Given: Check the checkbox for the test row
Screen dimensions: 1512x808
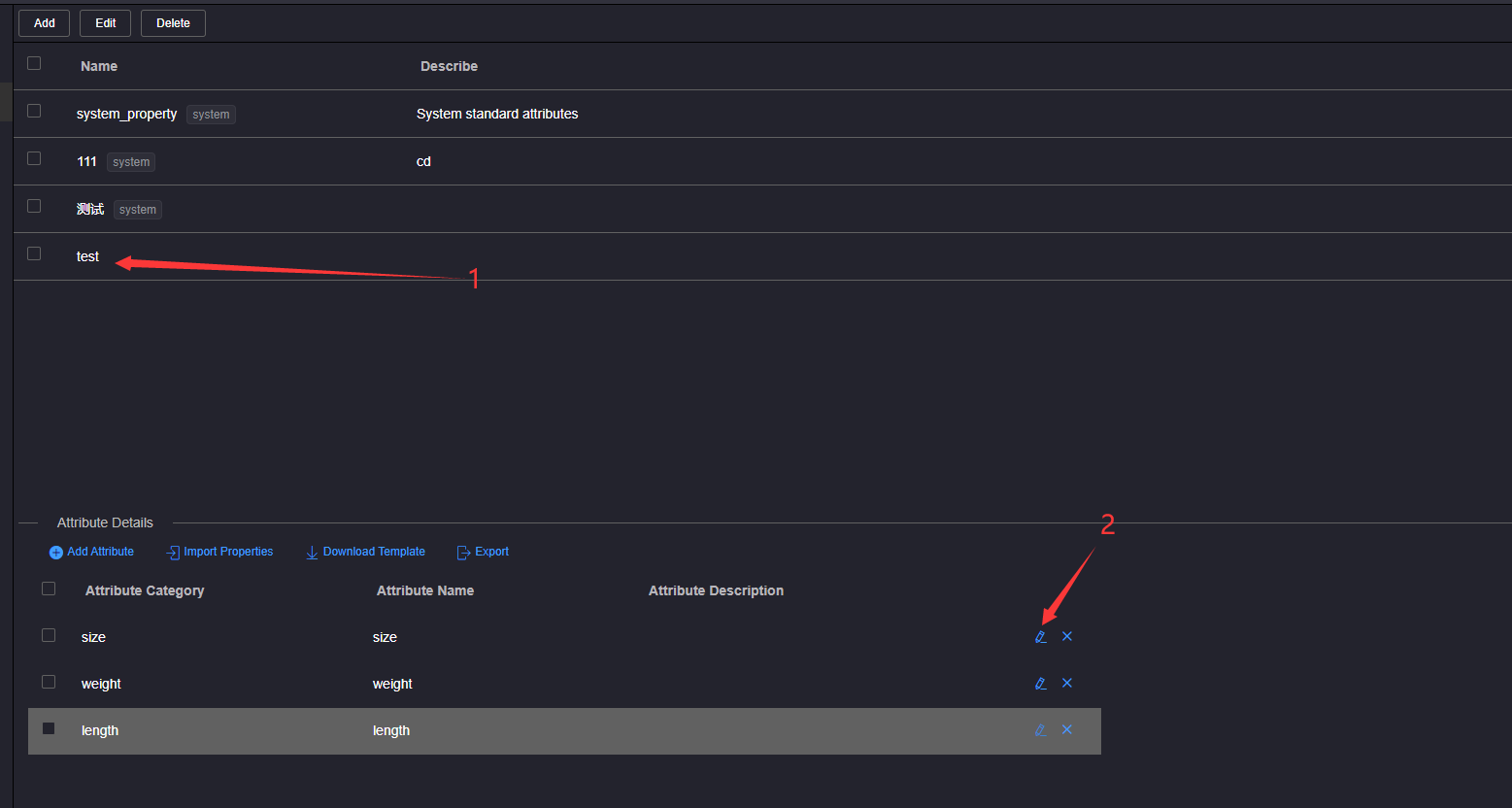Looking at the screenshot, I should pos(34,253).
